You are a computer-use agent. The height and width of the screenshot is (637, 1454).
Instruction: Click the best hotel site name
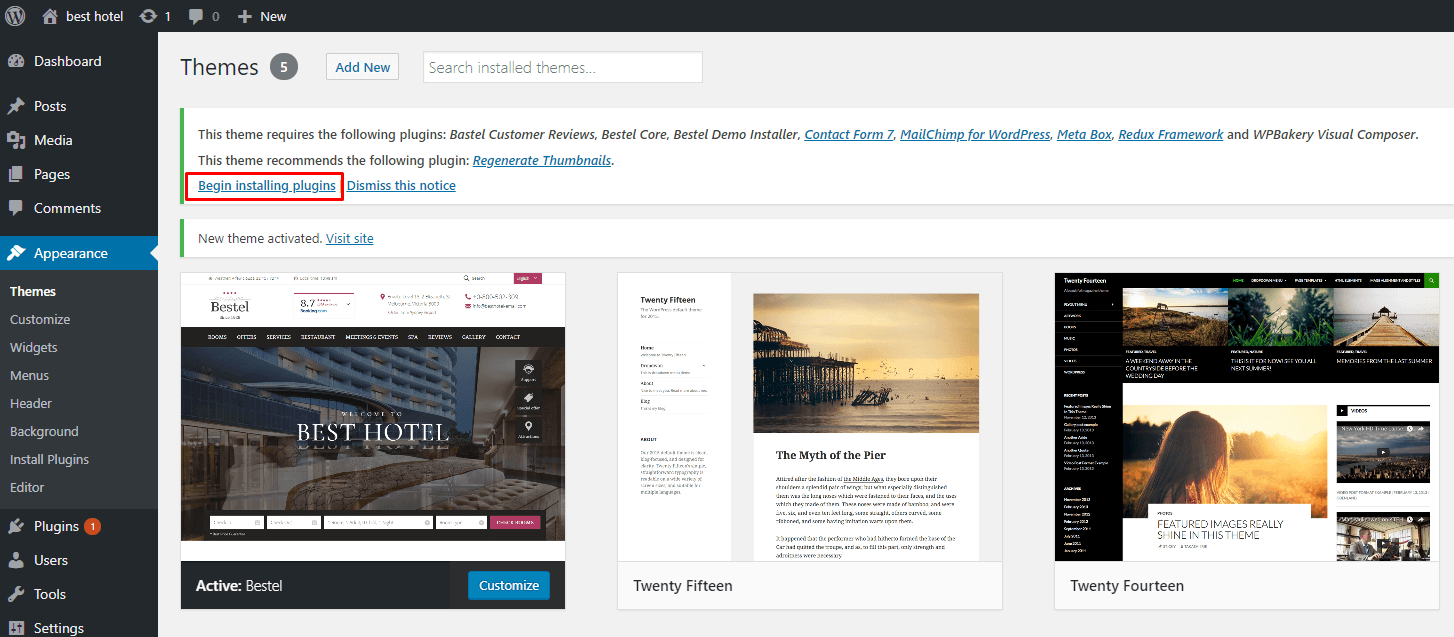[94, 16]
